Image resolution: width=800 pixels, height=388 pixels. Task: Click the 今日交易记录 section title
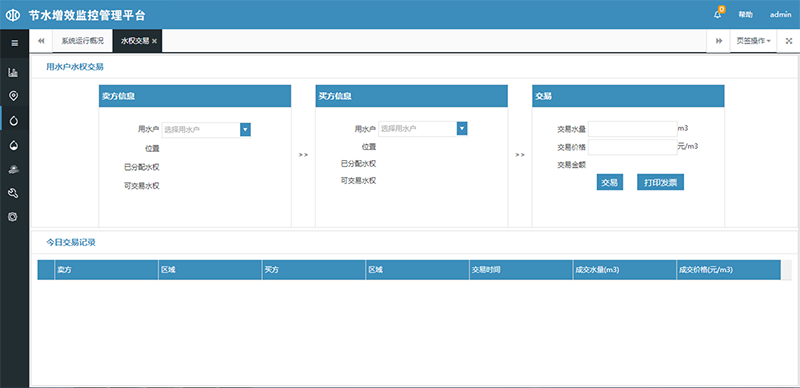pyautogui.click(x=71, y=242)
